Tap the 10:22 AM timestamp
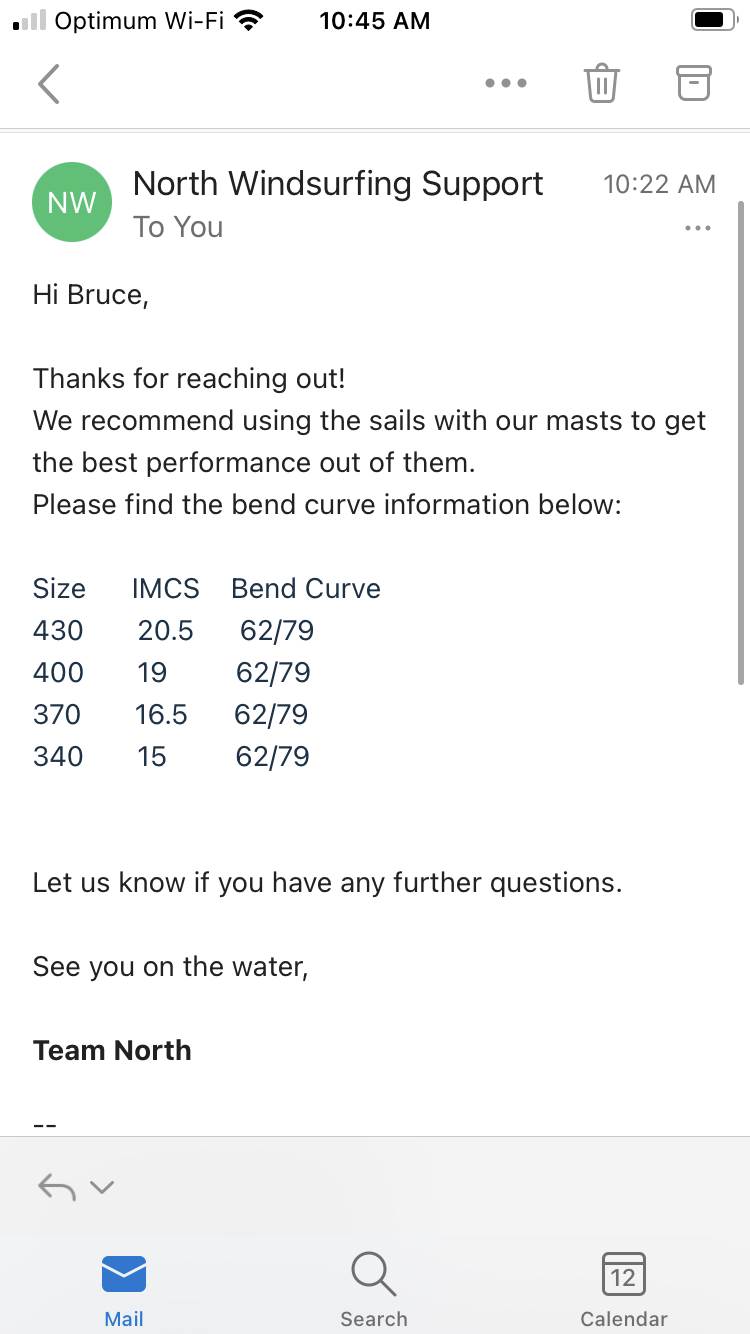This screenshot has width=750, height=1334. (659, 184)
